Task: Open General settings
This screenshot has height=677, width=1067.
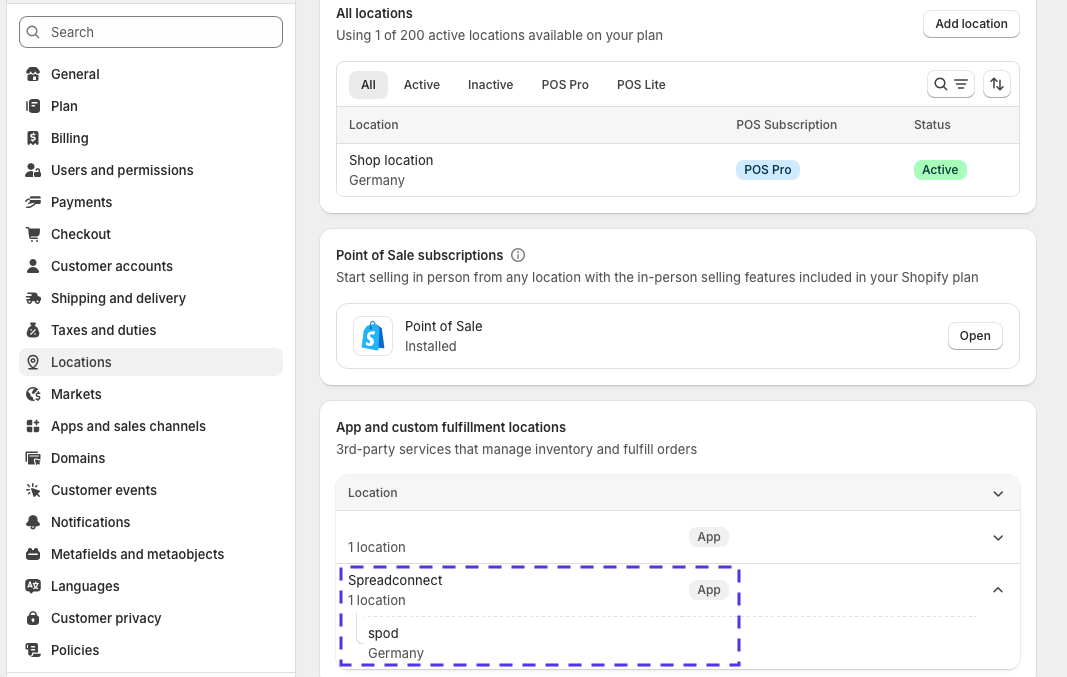Action: pos(151,74)
